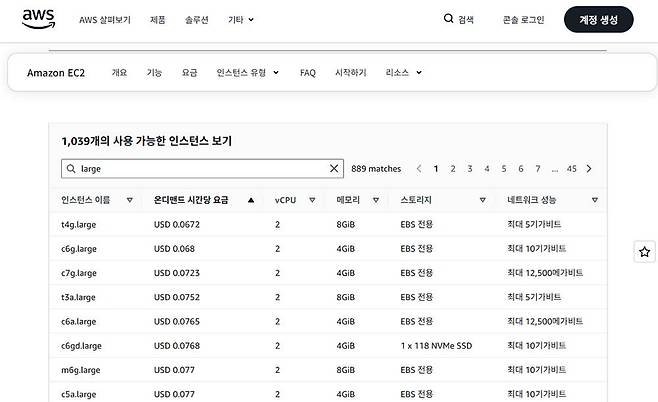Open 솔루션 menu
This screenshot has height=402, width=658.
pos(196,20)
